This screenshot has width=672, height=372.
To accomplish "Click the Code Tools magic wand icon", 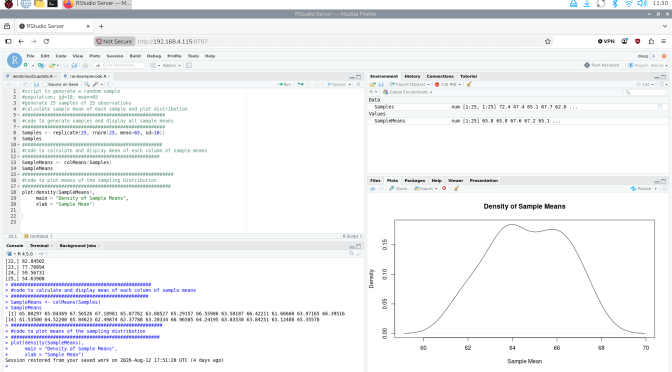I will pyautogui.click(x=96, y=84).
